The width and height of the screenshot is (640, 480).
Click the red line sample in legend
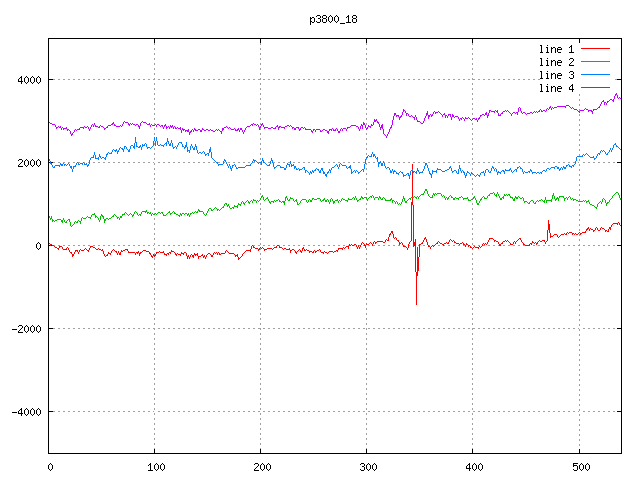[x=596, y=49]
